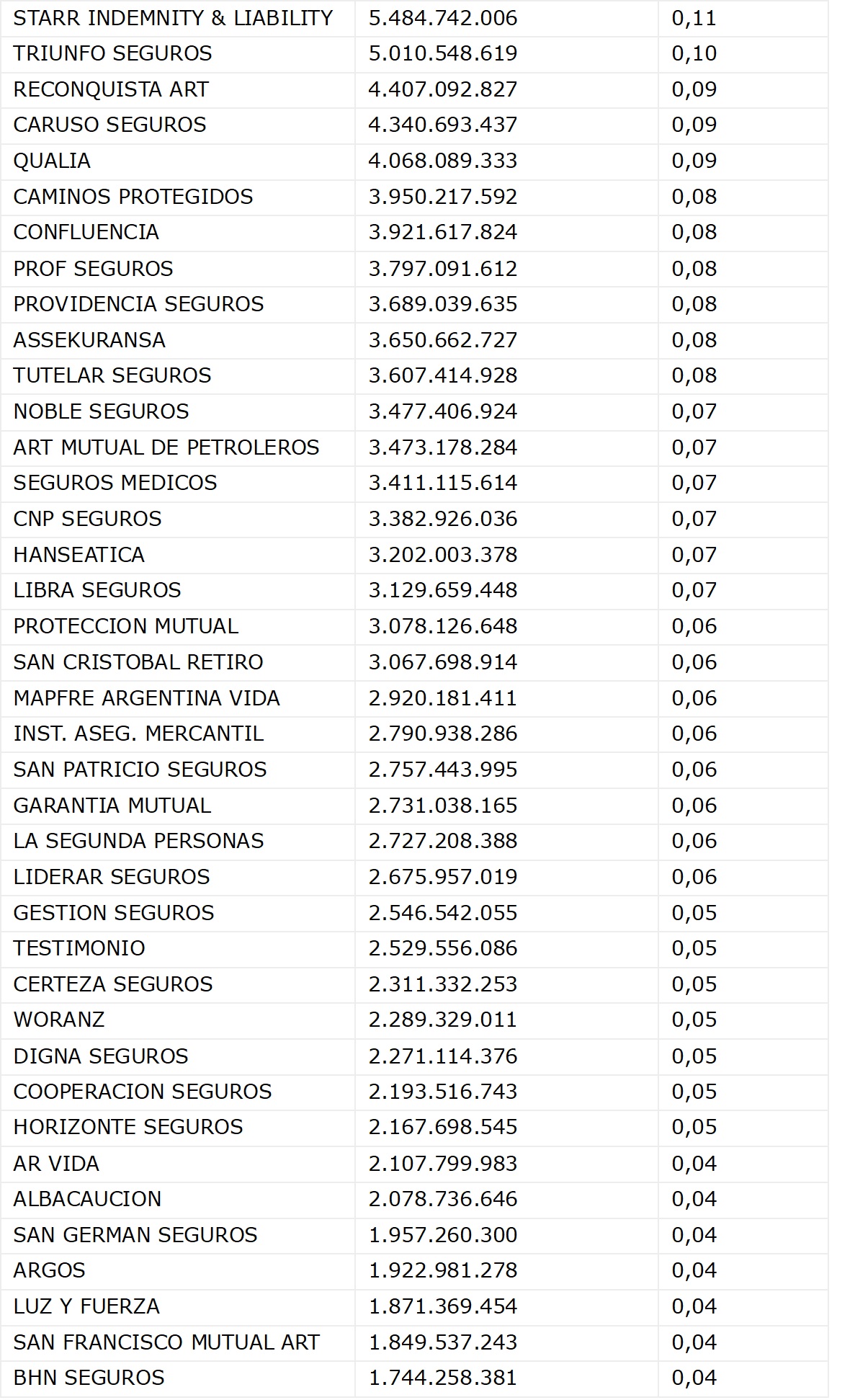
Task: Click the LUZ Y FUERZA name cell
Action: coord(86,1306)
